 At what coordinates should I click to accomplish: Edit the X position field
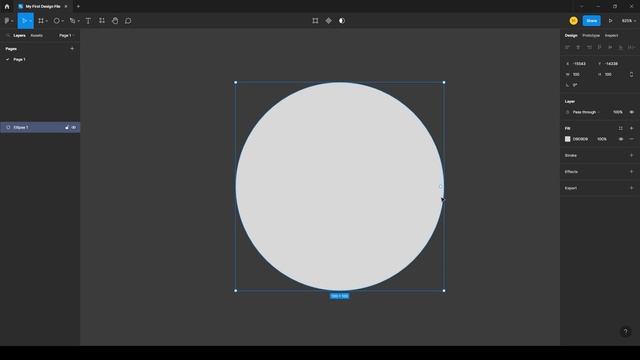coord(580,64)
